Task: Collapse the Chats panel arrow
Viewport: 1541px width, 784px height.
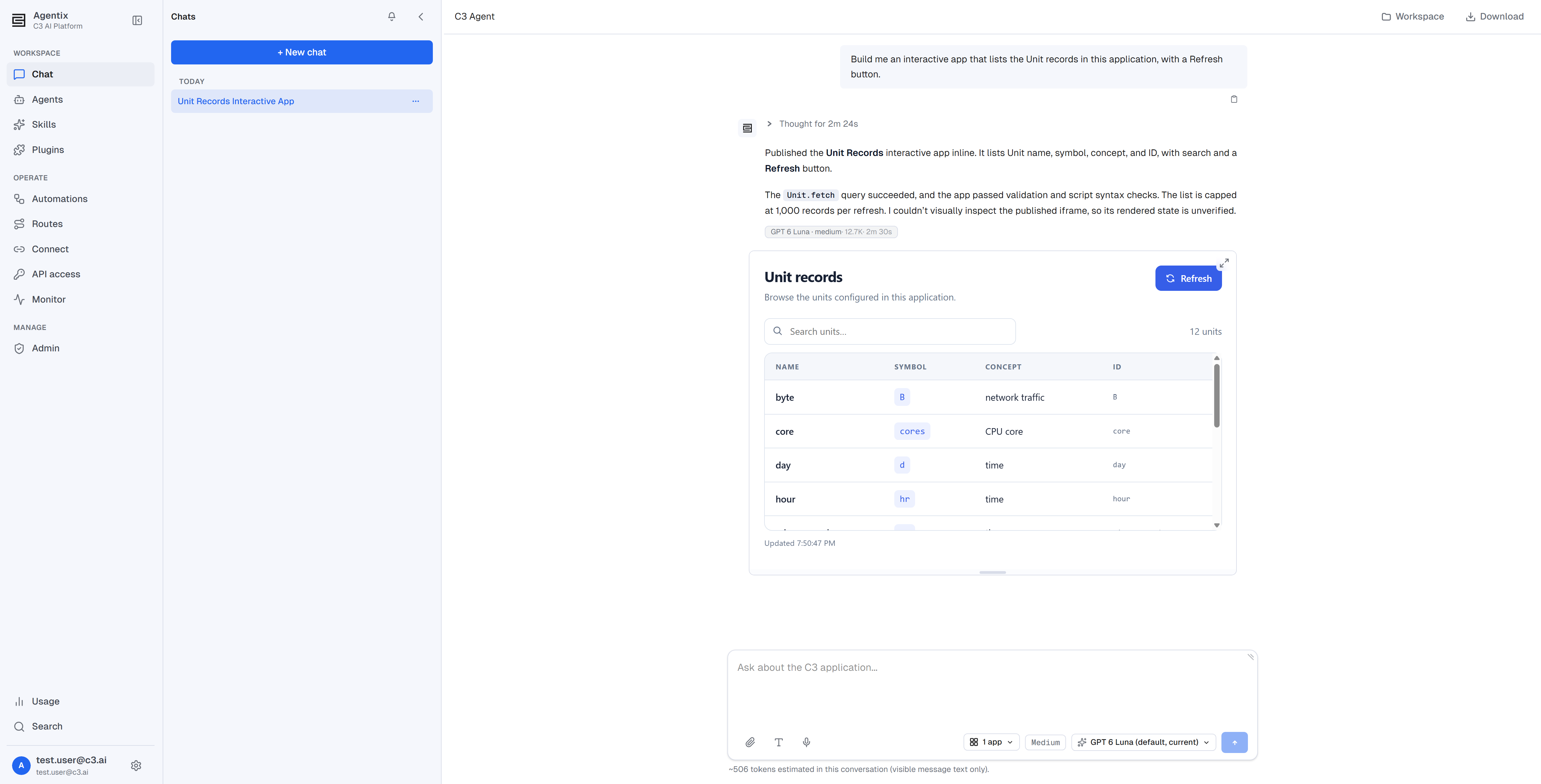Action: [x=421, y=17]
